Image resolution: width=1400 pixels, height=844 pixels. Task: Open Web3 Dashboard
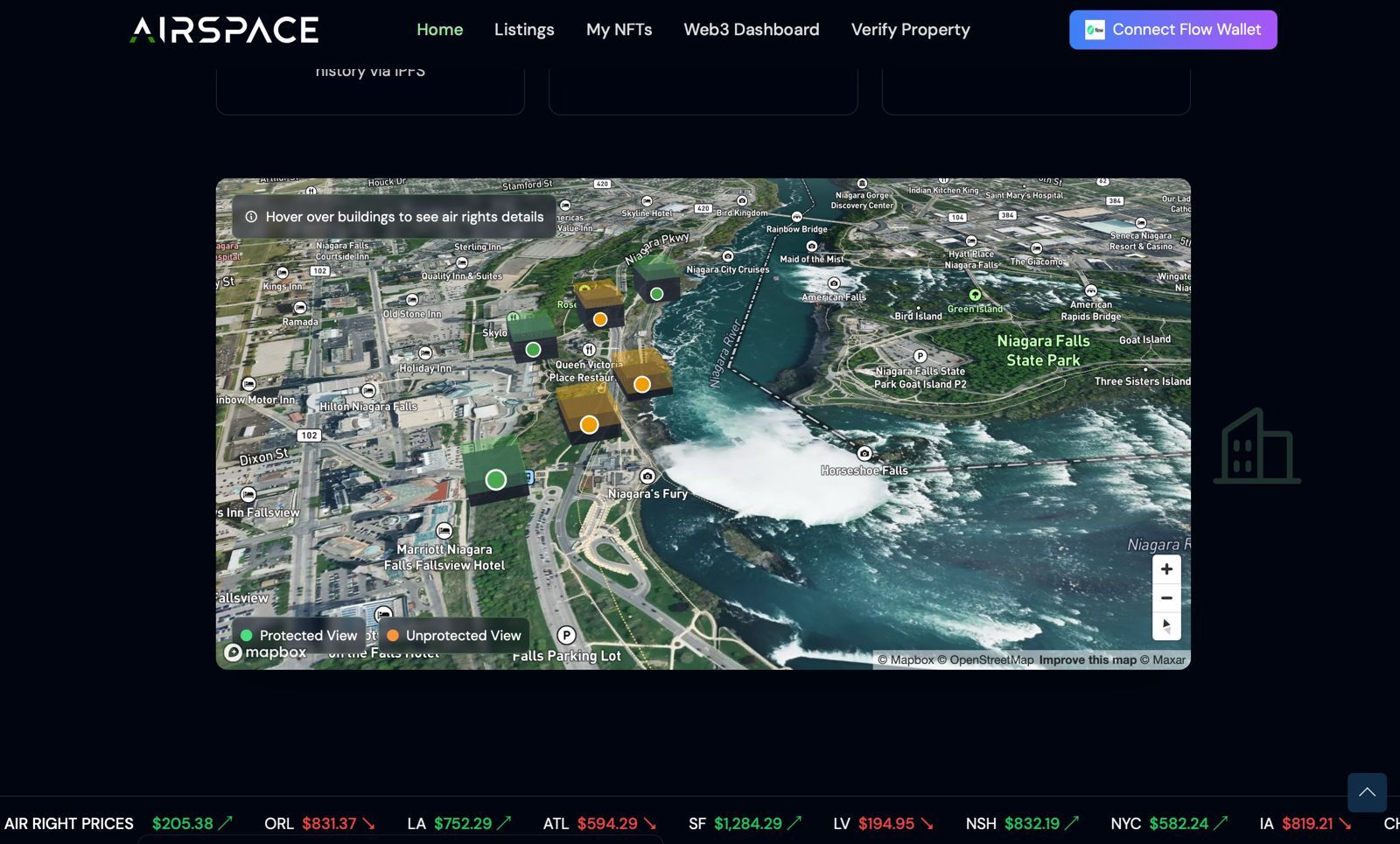point(751,30)
